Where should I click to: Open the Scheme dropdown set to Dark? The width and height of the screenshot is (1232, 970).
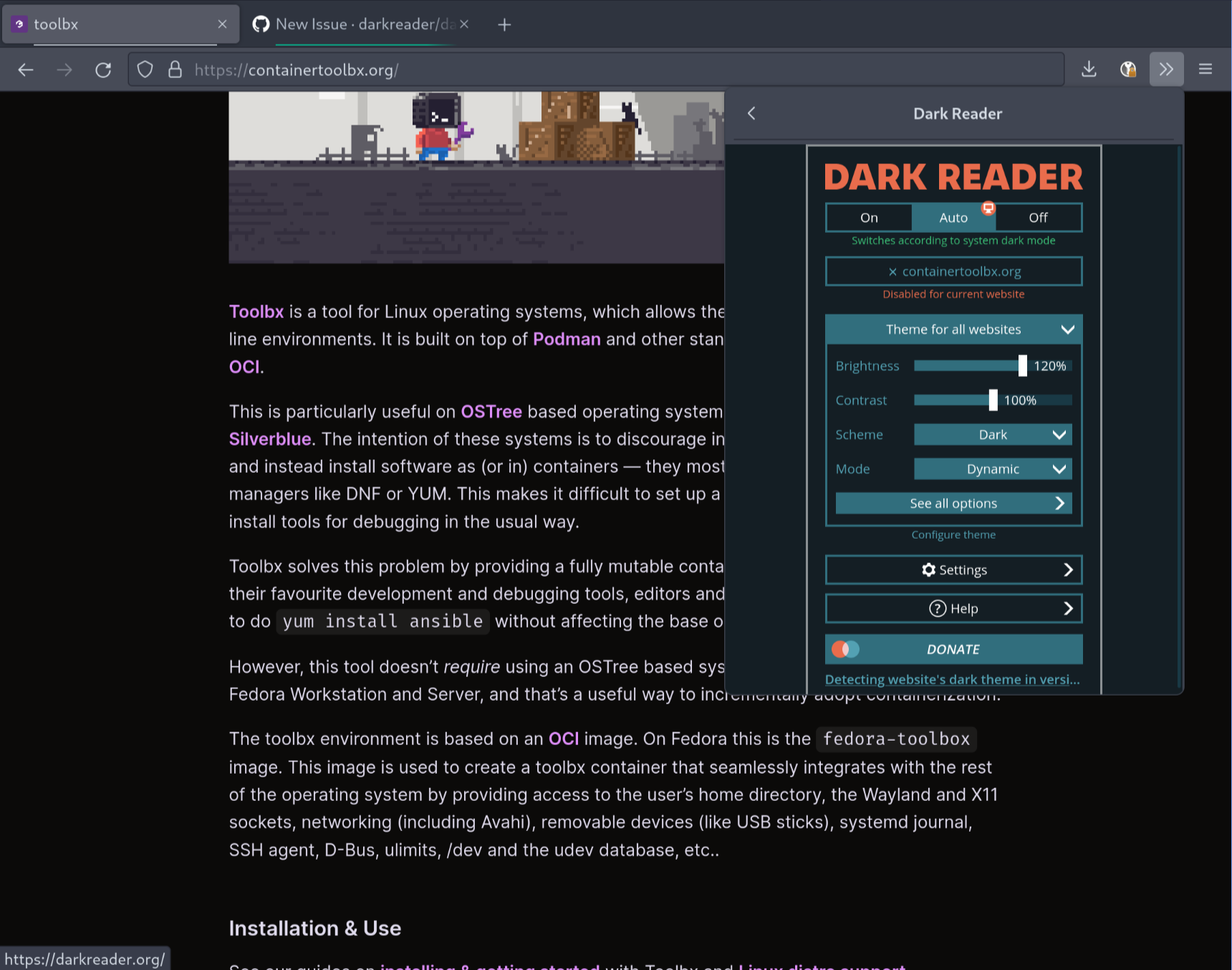[x=993, y=434]
